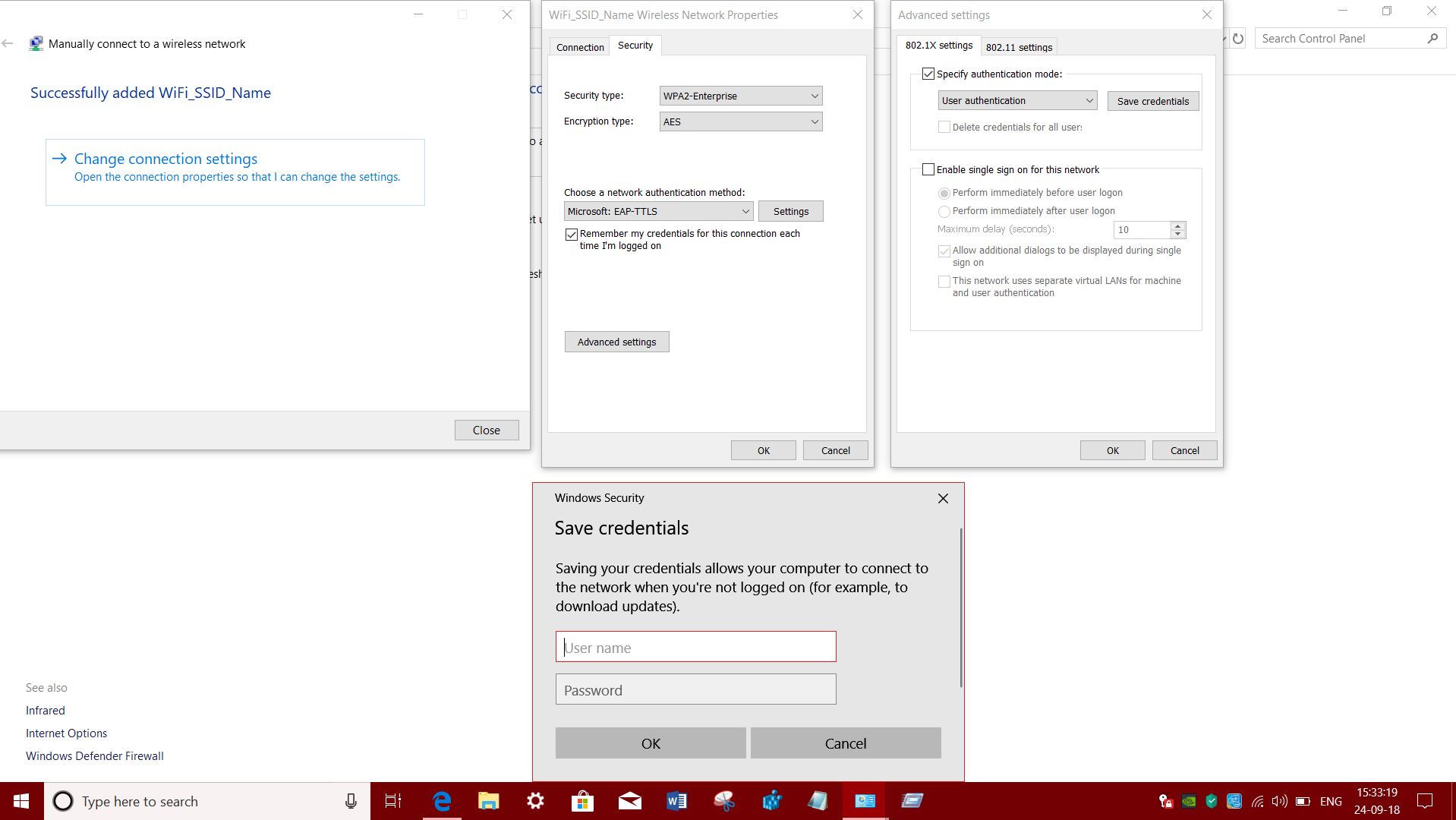The height and width of the screenshot is (820, 1456).
Task: Open the Infrared link
Action: pos(46,711)
